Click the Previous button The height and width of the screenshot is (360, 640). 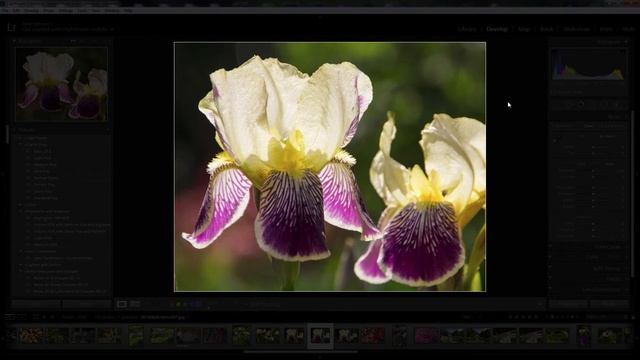click(568, 304)
